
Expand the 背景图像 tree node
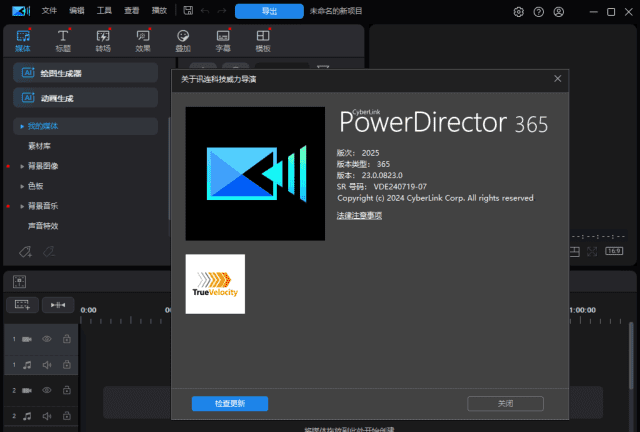(x=22, y=166)
